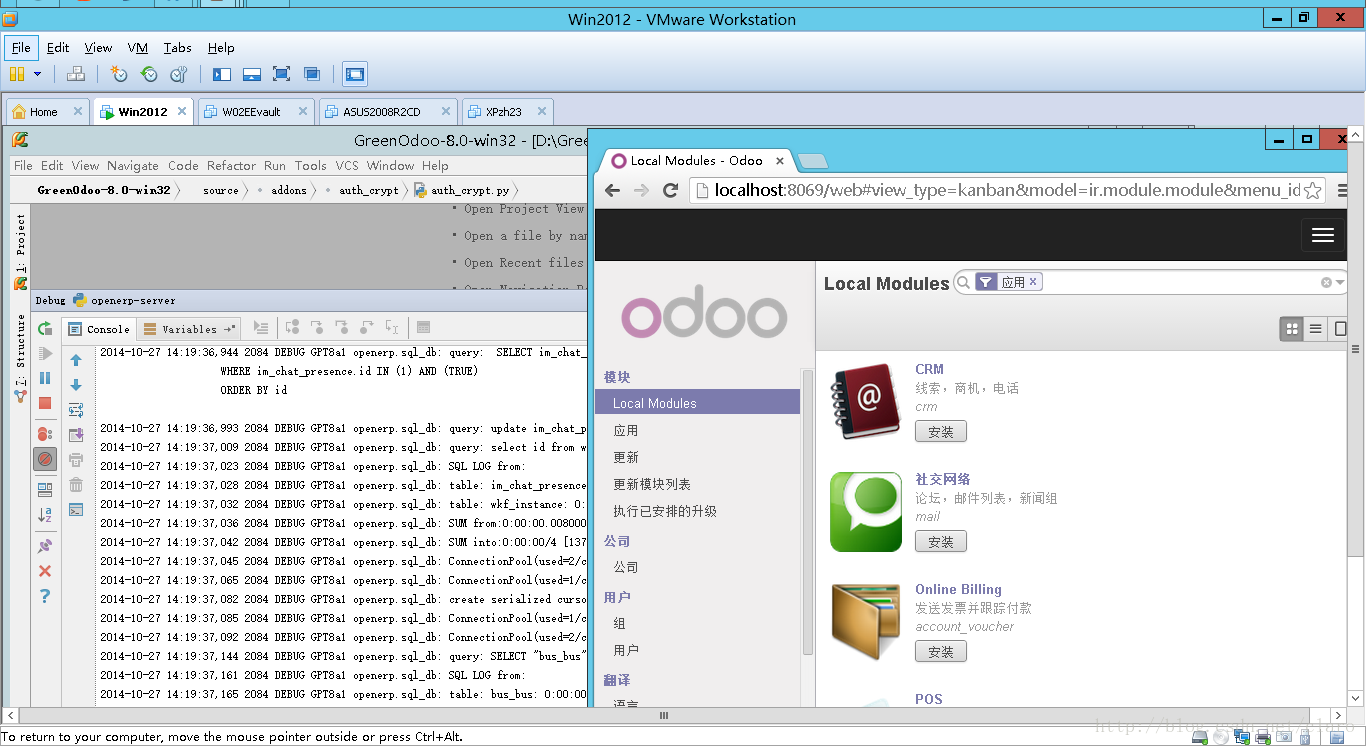Screen dimensions: 1366x746
Task: Switch to the W02EEvault VM tab
Action: coord(251,112)
